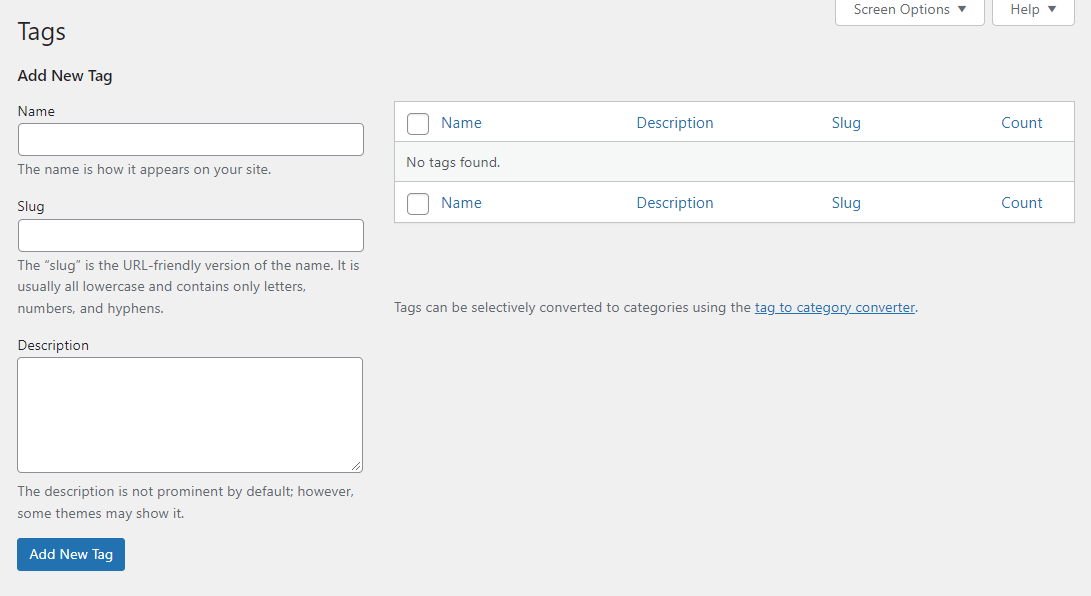Grab the Description textarea resize handle

point(356,466)
